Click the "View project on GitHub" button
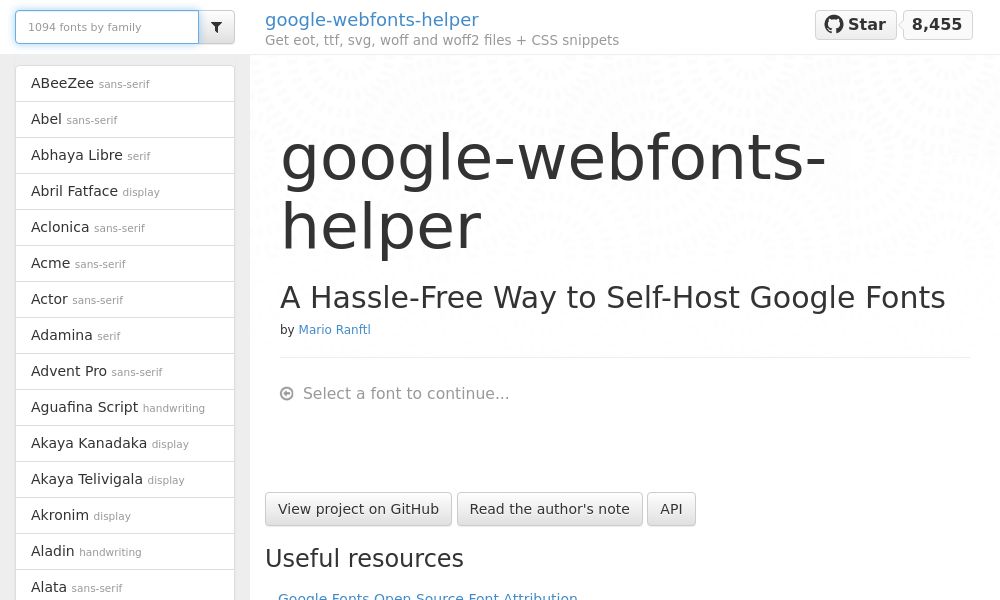The height and width of the screenshot is (600, 1000). 358,509
